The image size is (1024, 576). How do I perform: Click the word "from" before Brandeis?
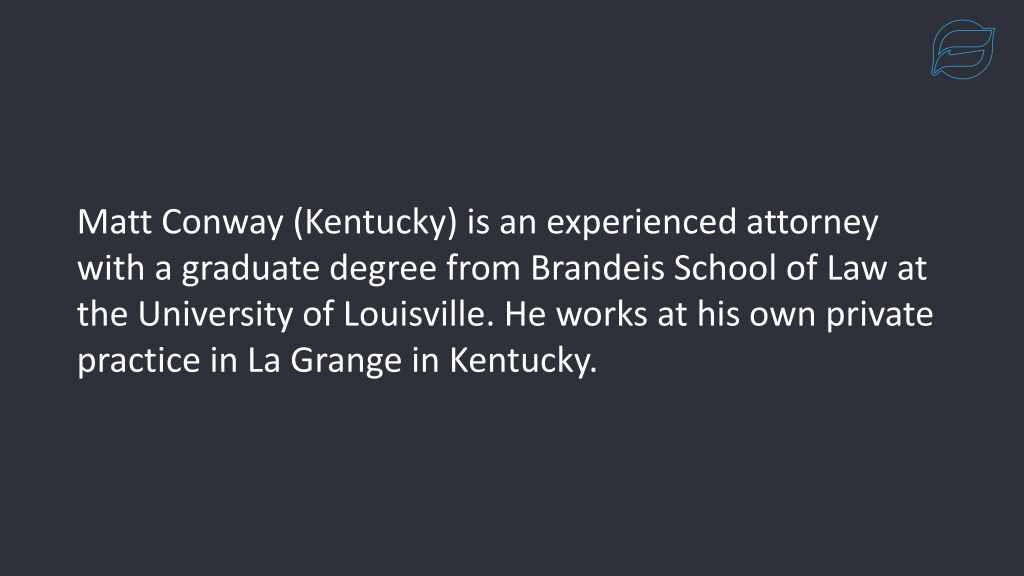(x=483, y=268)
